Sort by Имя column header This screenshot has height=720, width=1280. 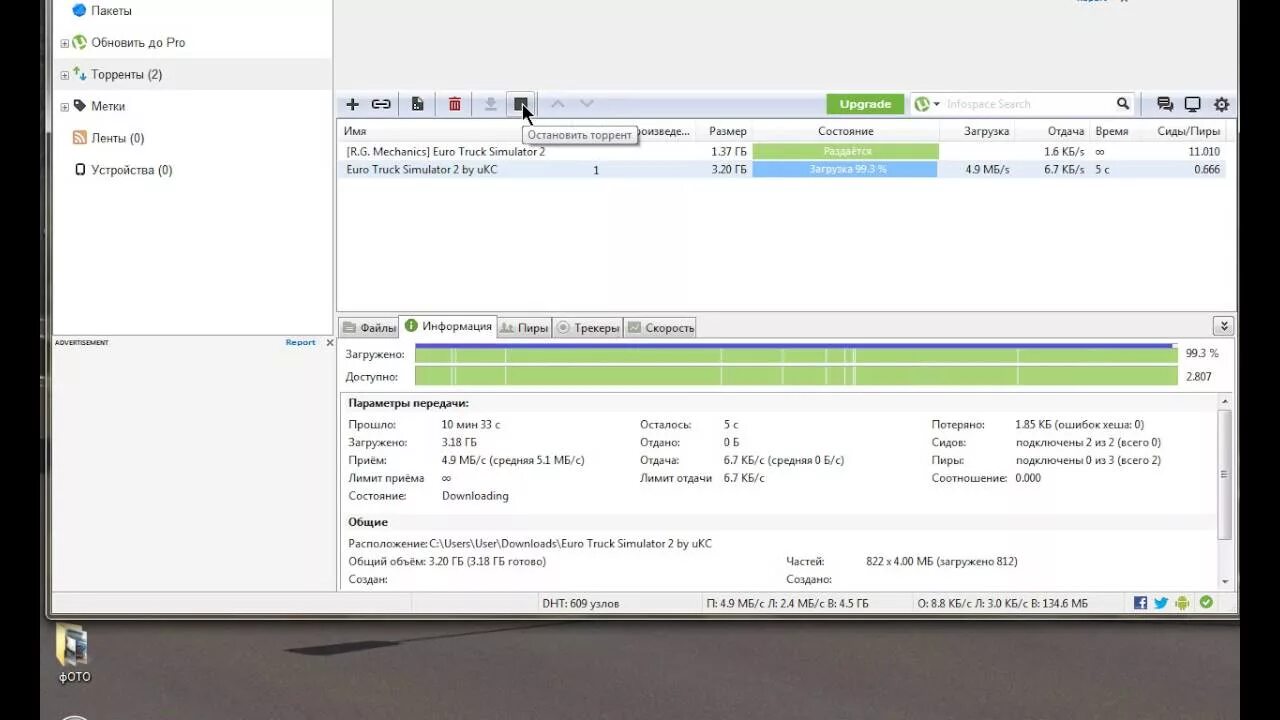[x=355, y=131]
